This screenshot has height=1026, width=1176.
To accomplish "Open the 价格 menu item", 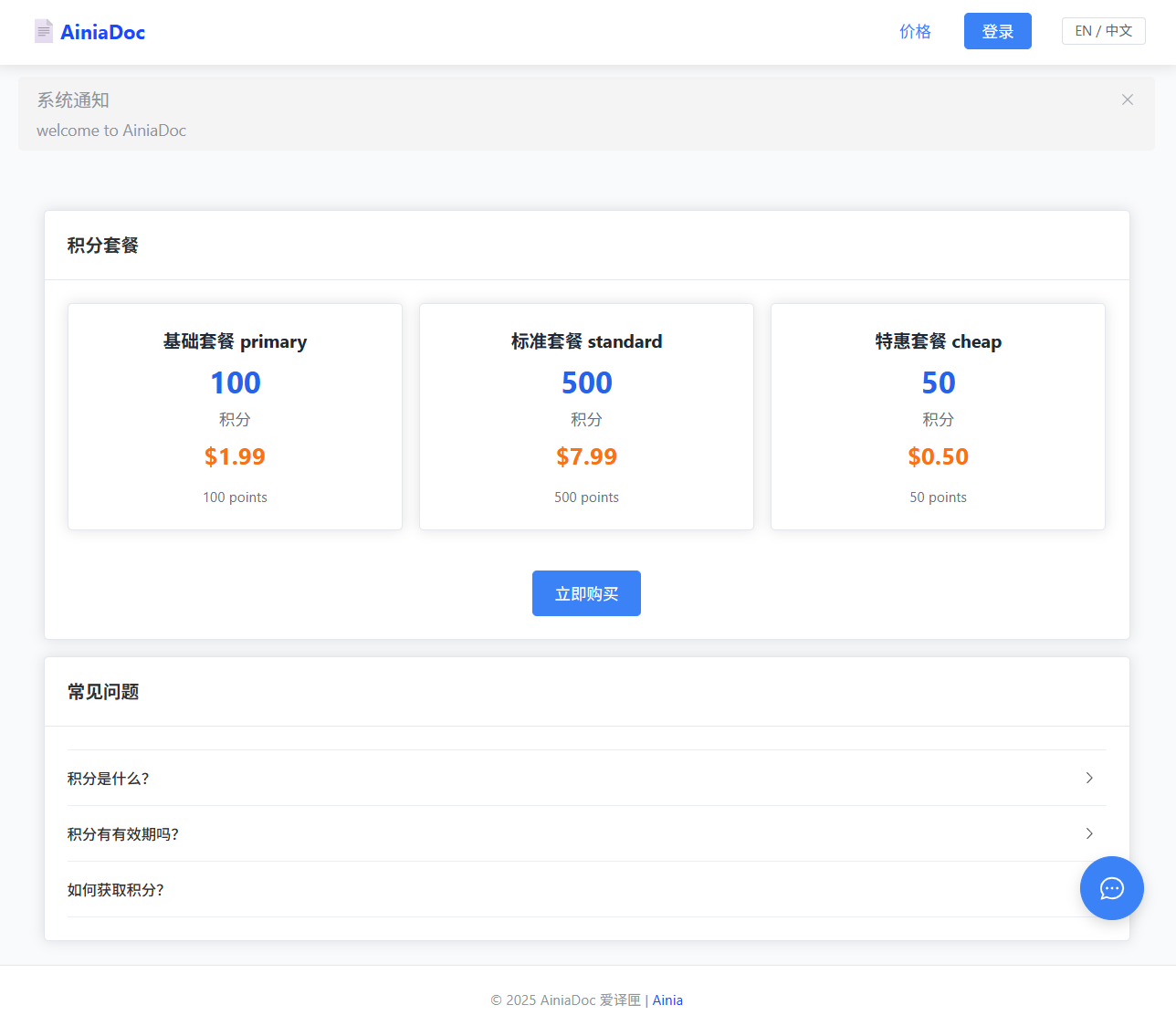I will [915, 32].
